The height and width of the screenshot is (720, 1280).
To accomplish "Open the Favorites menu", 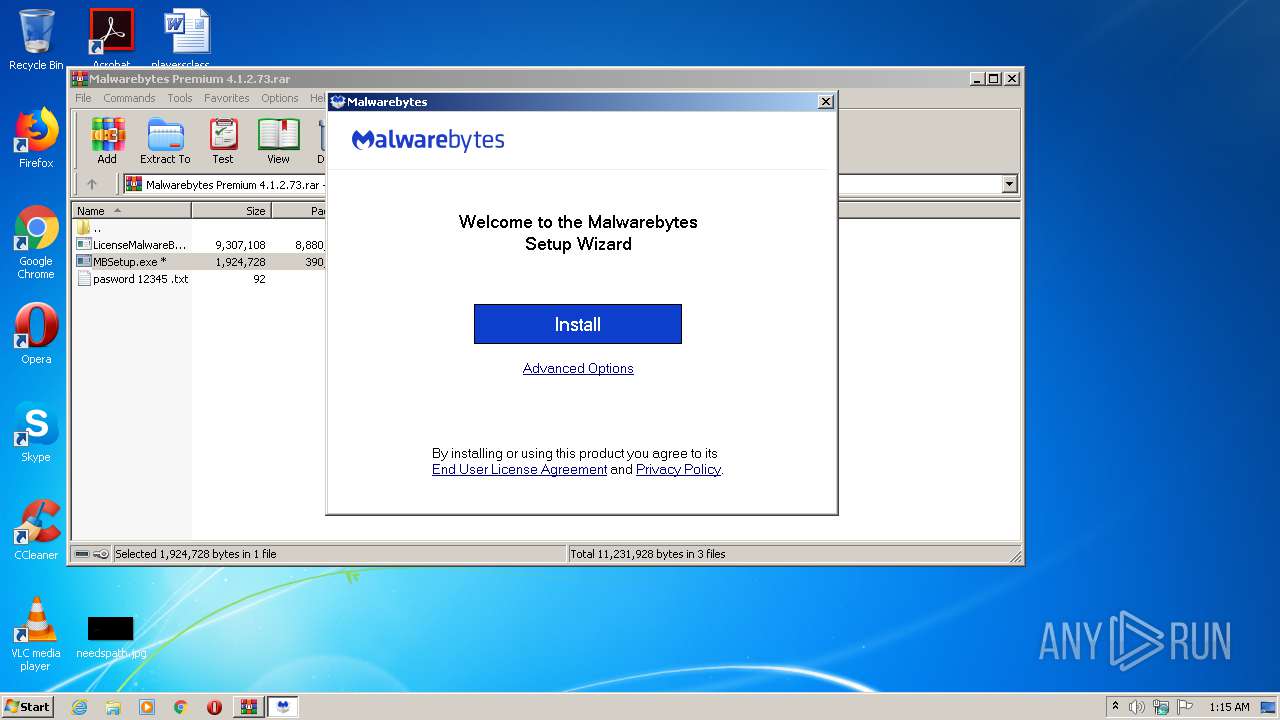I will (227, 98).
